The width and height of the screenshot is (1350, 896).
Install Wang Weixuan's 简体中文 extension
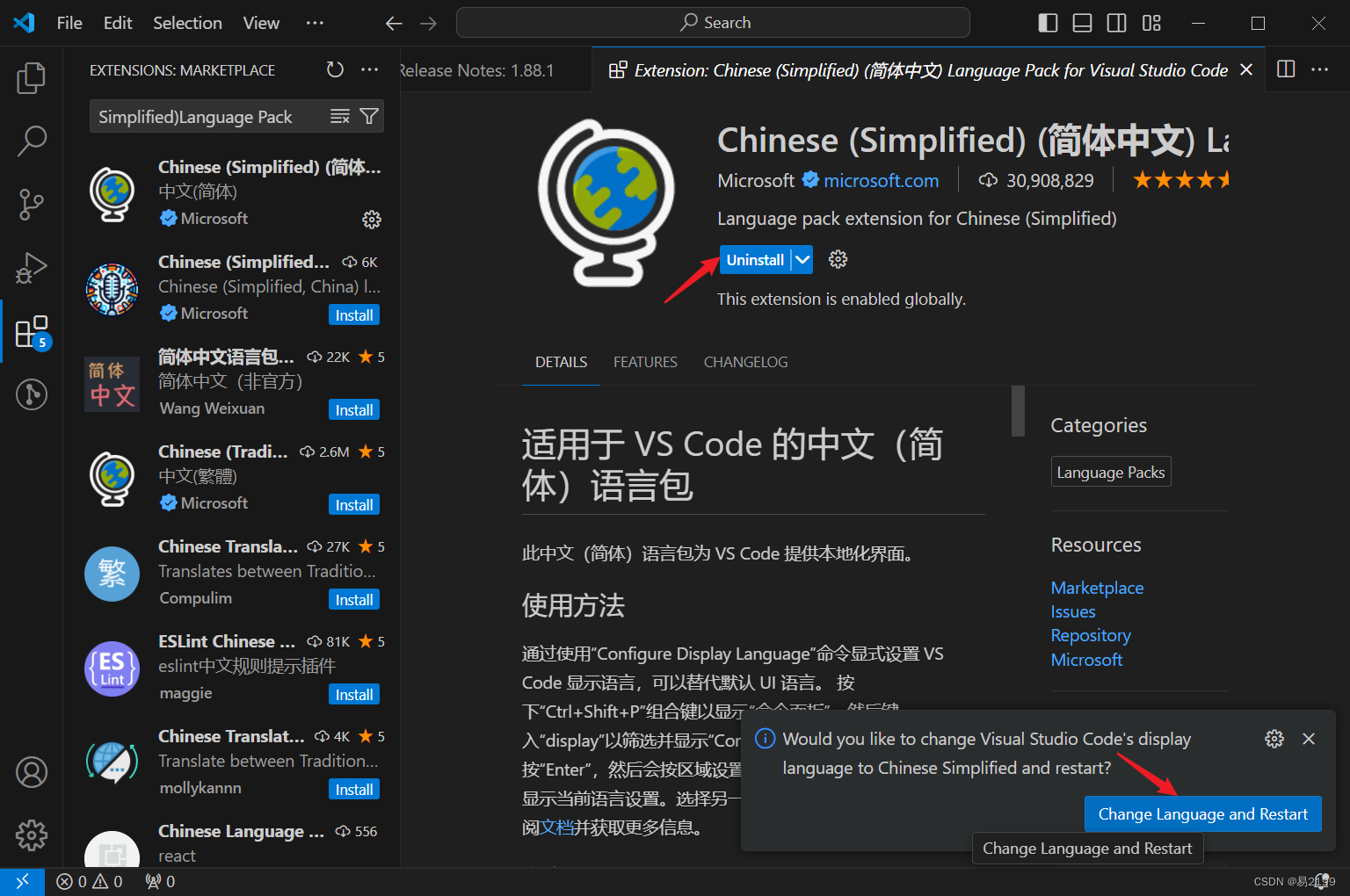coord(354,410)
